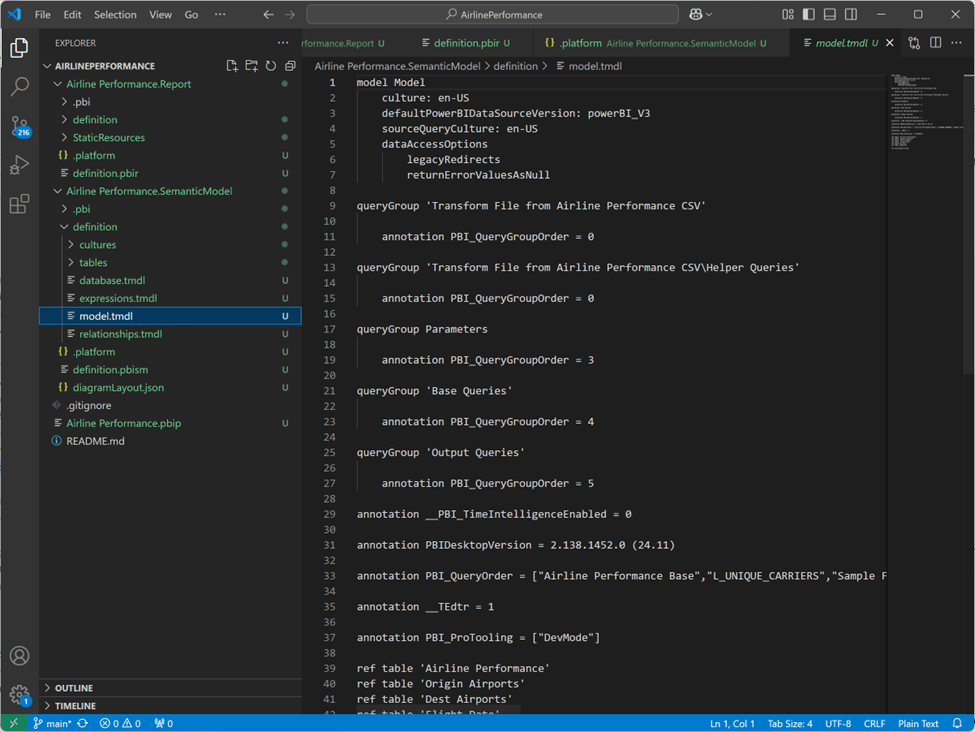The height and width of the screenshot is (732, 975).
Task: Click the Plain Text language mode
Action: tap(917, 724)
